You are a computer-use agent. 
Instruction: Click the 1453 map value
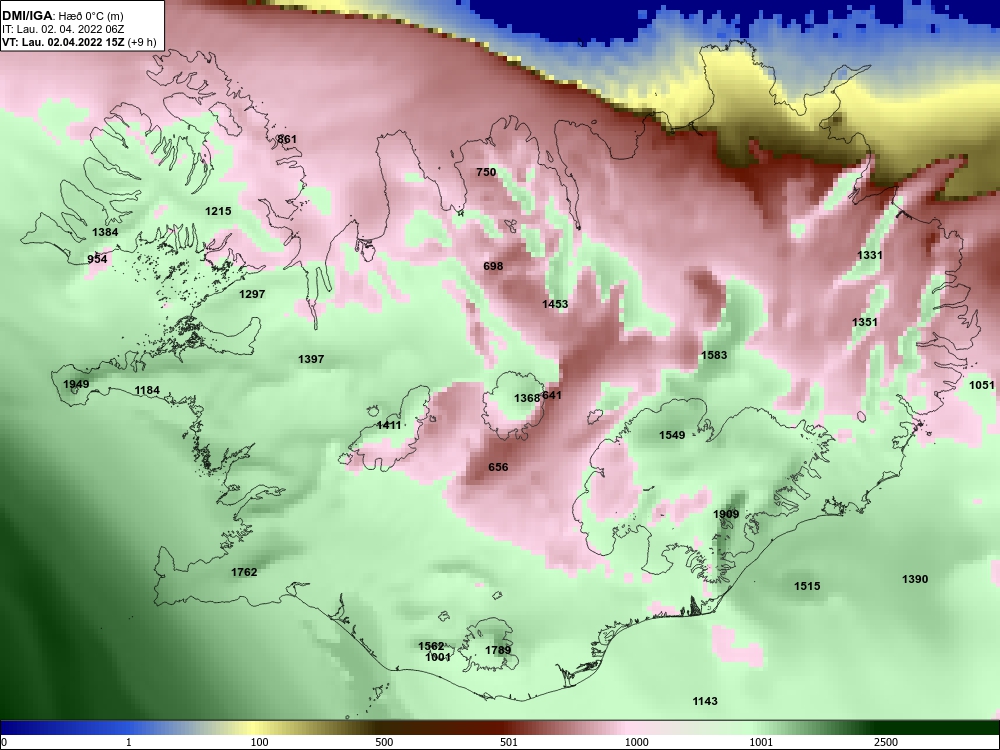pos(555,304)
